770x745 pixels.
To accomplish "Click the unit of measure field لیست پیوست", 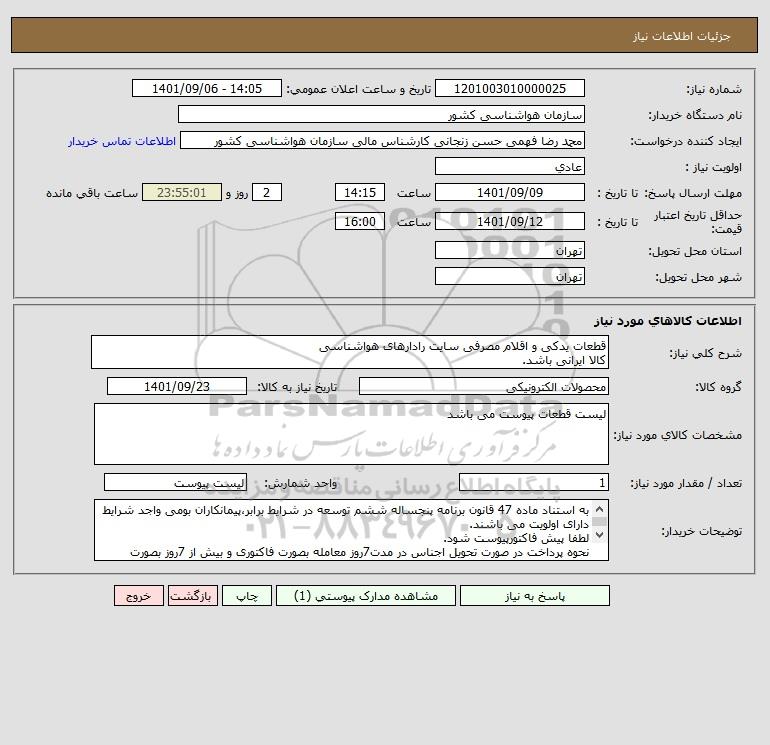I will pyautogui.click(x=175, y=483).
